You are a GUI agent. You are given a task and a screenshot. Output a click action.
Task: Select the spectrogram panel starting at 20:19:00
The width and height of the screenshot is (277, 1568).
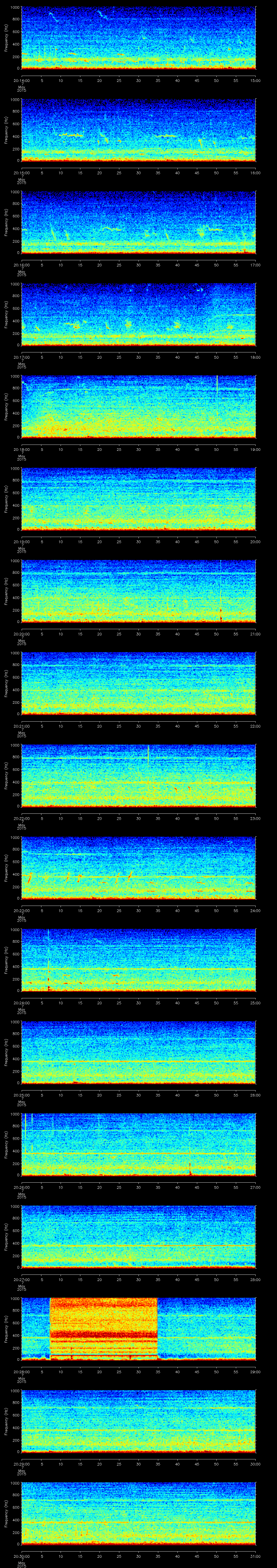click(x=139, y=499)
